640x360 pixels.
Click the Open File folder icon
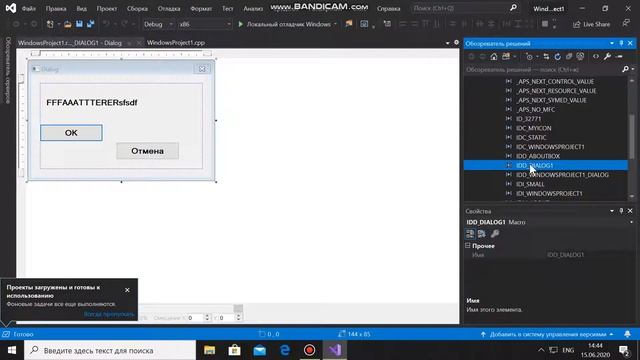coord(68,24)
